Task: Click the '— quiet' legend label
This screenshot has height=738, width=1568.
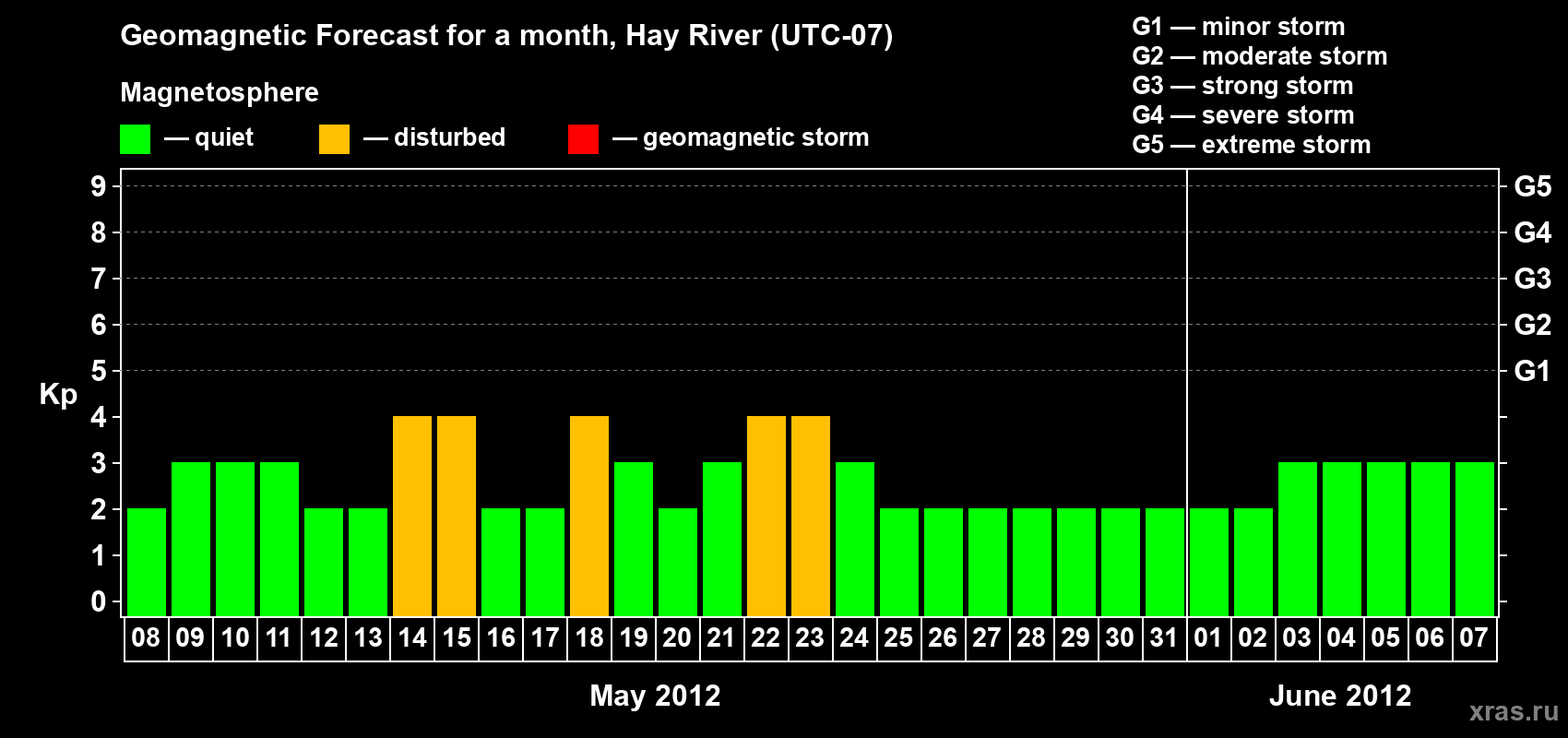Action: (208, 138)
